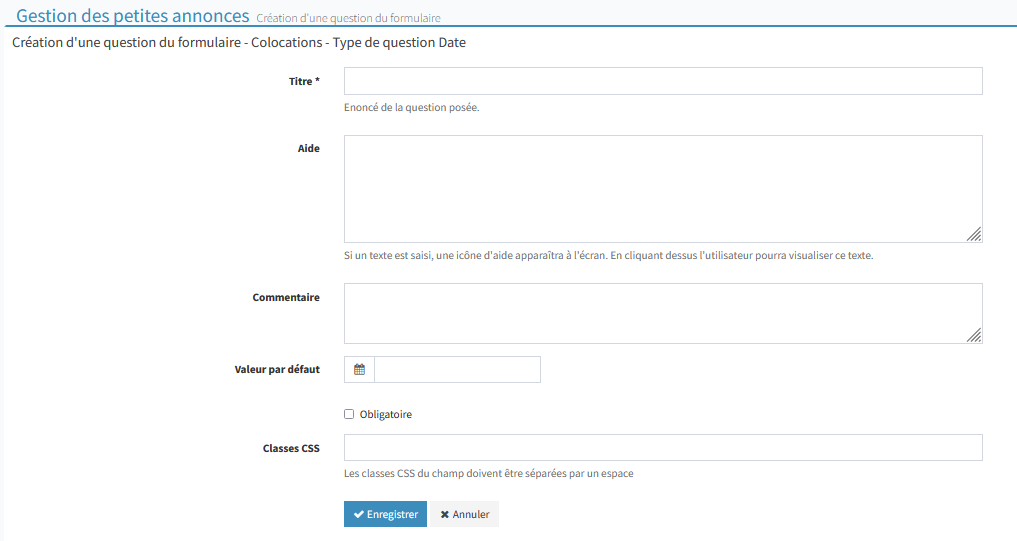This screenshot has height=541, width=1017.
Task: Click the Aide textarea resize handle
Action: coord(974,234)
